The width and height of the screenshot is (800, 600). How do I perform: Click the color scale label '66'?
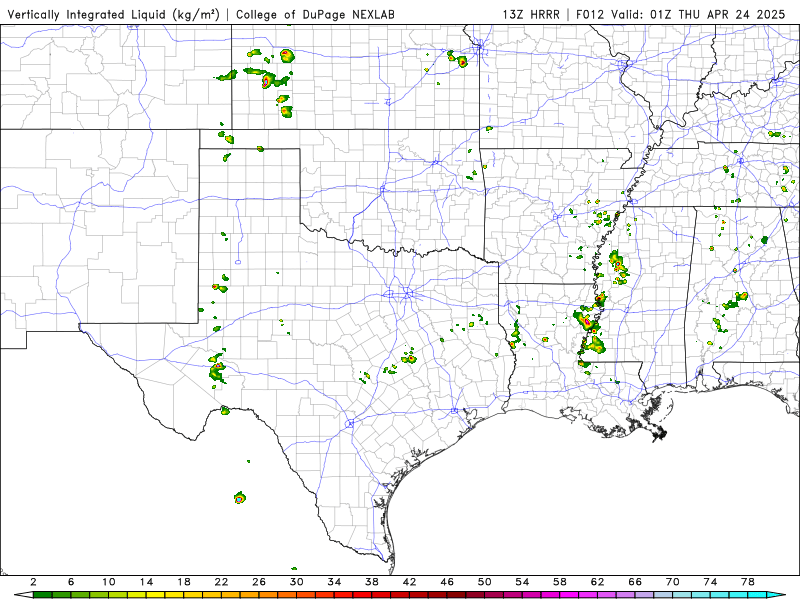pos(635,582)
